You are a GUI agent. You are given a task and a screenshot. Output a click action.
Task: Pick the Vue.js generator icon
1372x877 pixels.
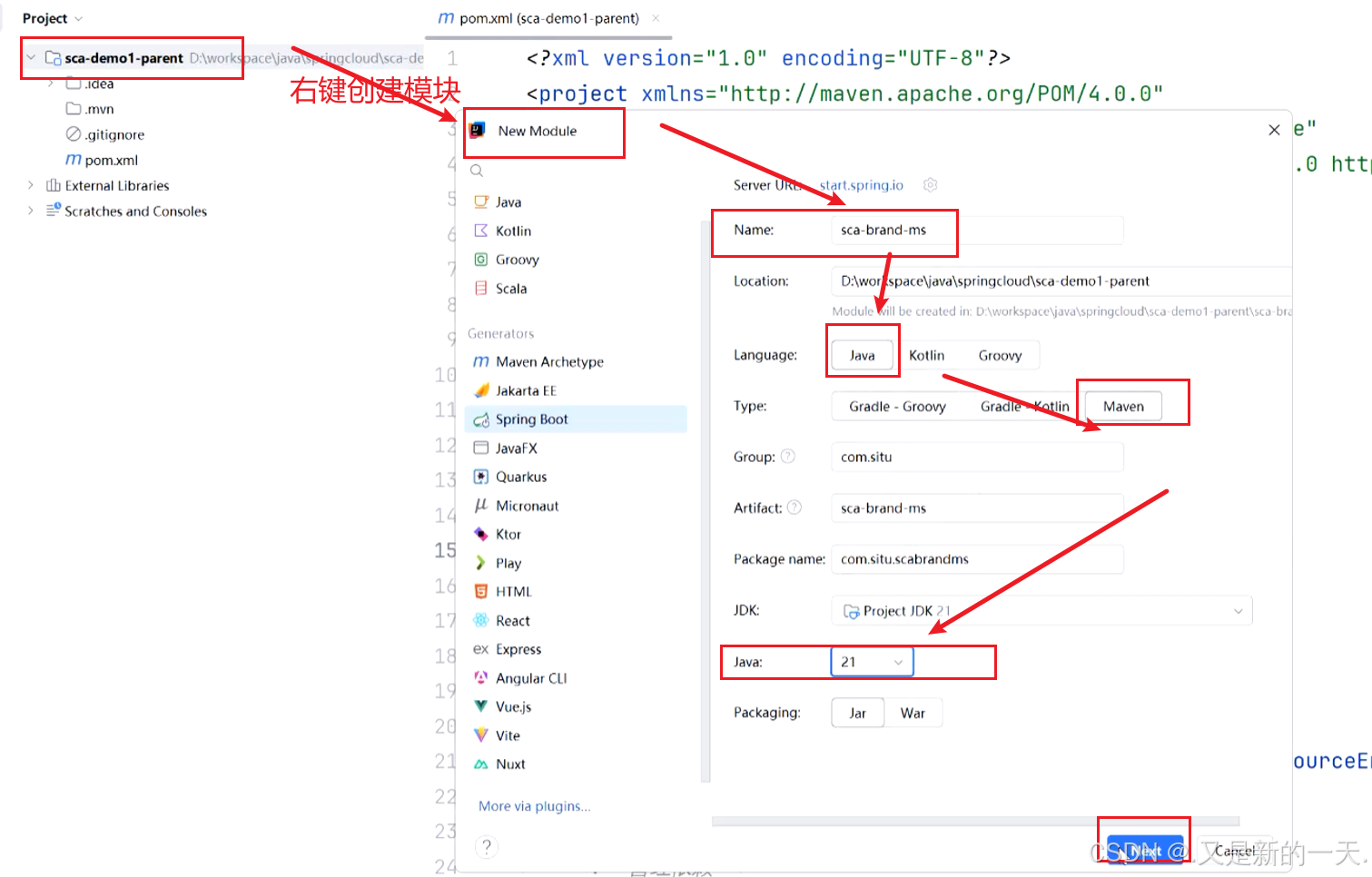[481, 706]
